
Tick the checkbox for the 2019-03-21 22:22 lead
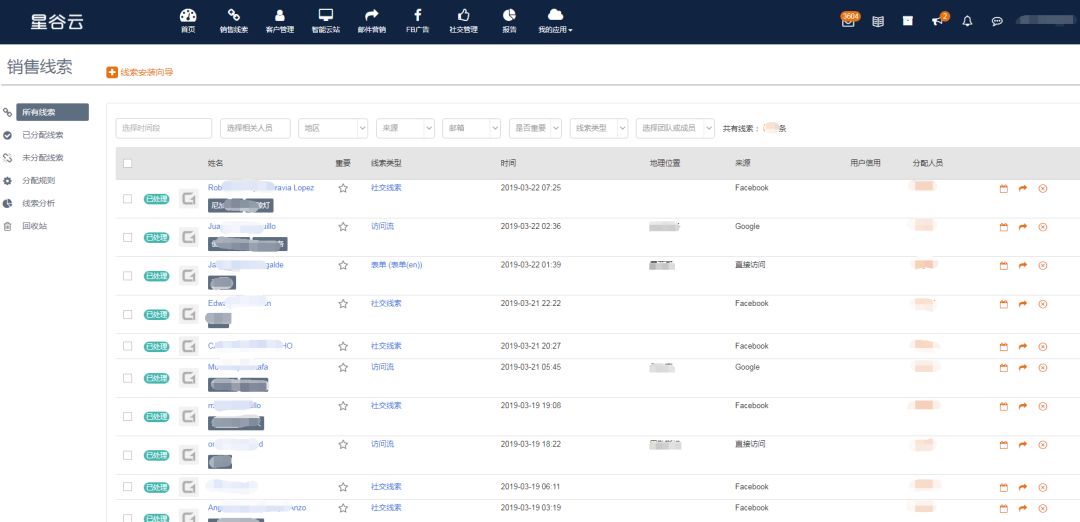[x=127, y=314]
